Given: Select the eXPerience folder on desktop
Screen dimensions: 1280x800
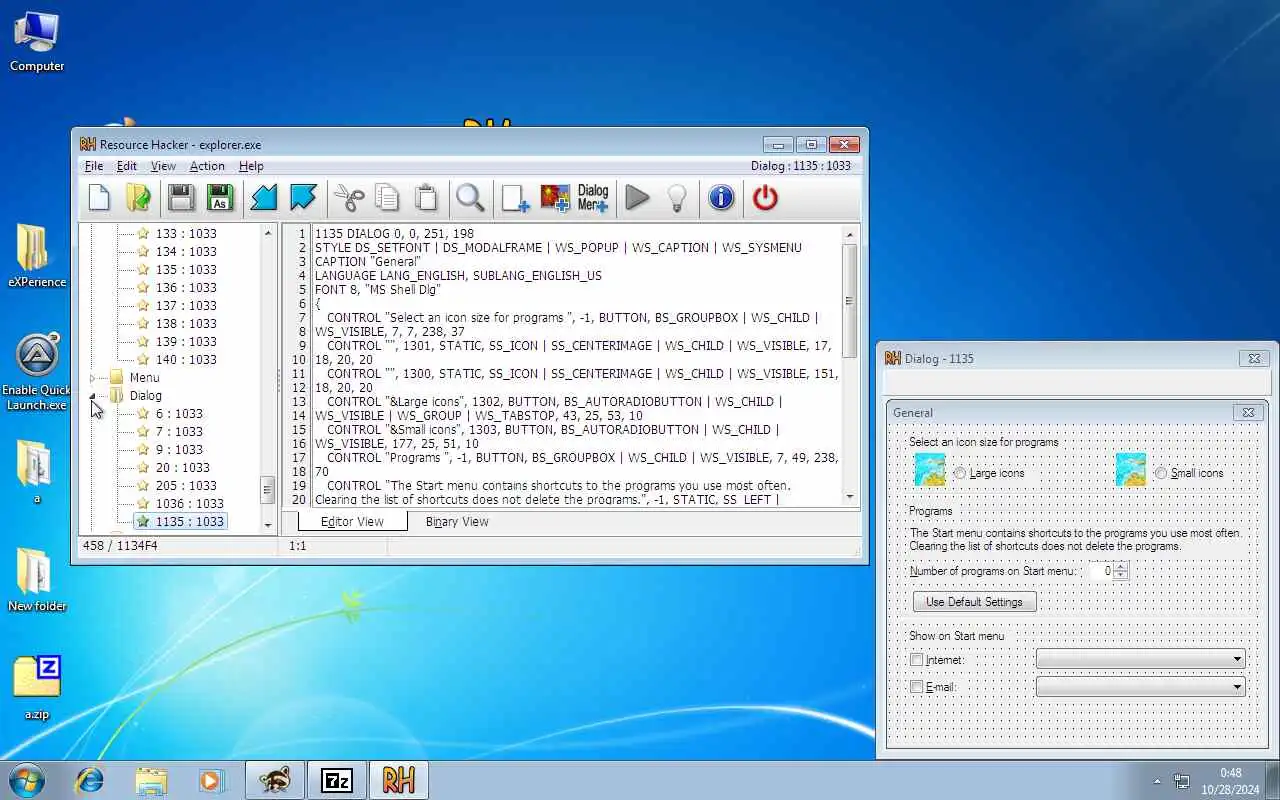Looking at the screenshot, I should [x=37, y=255].
